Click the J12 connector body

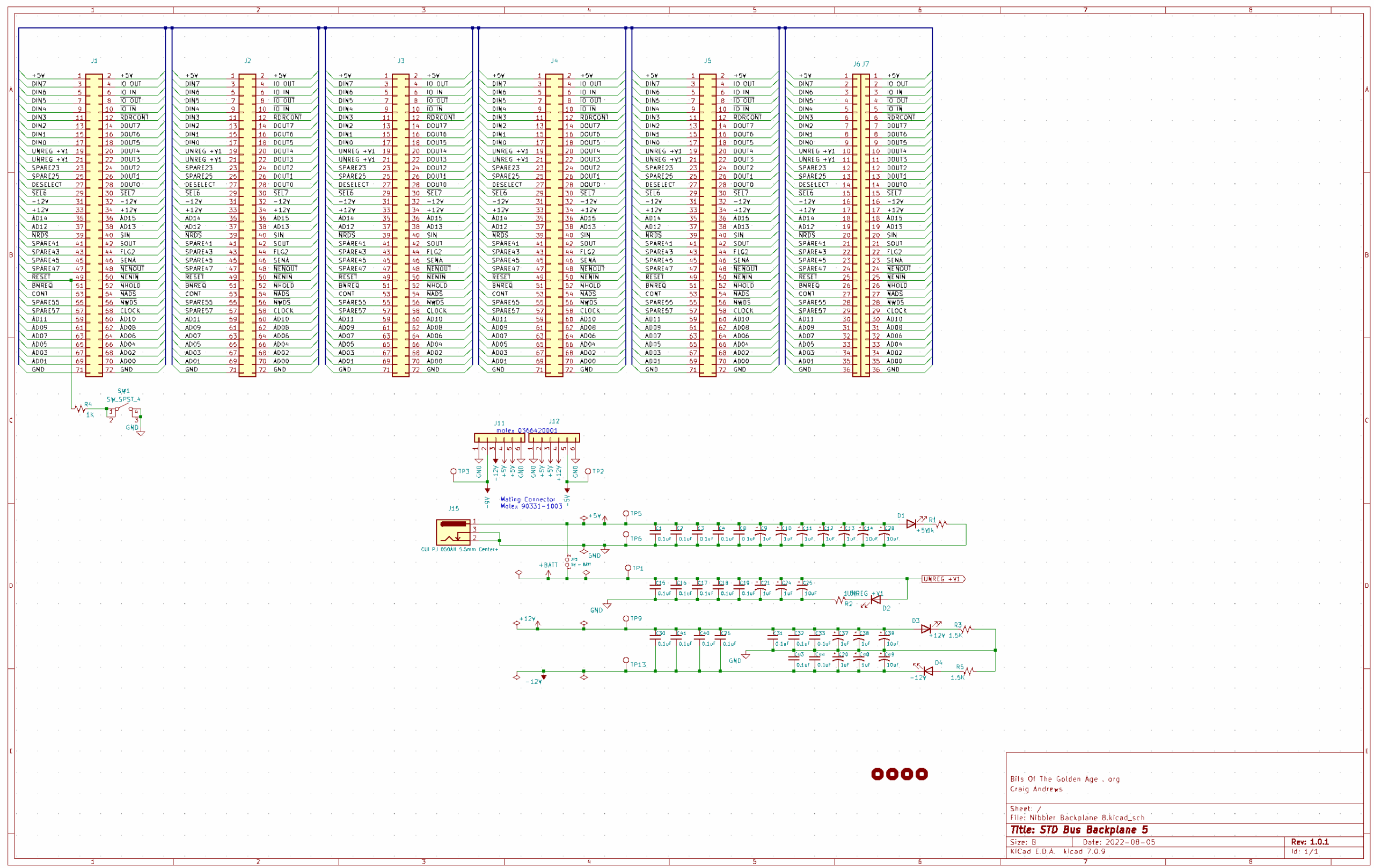tap(553, 437)
